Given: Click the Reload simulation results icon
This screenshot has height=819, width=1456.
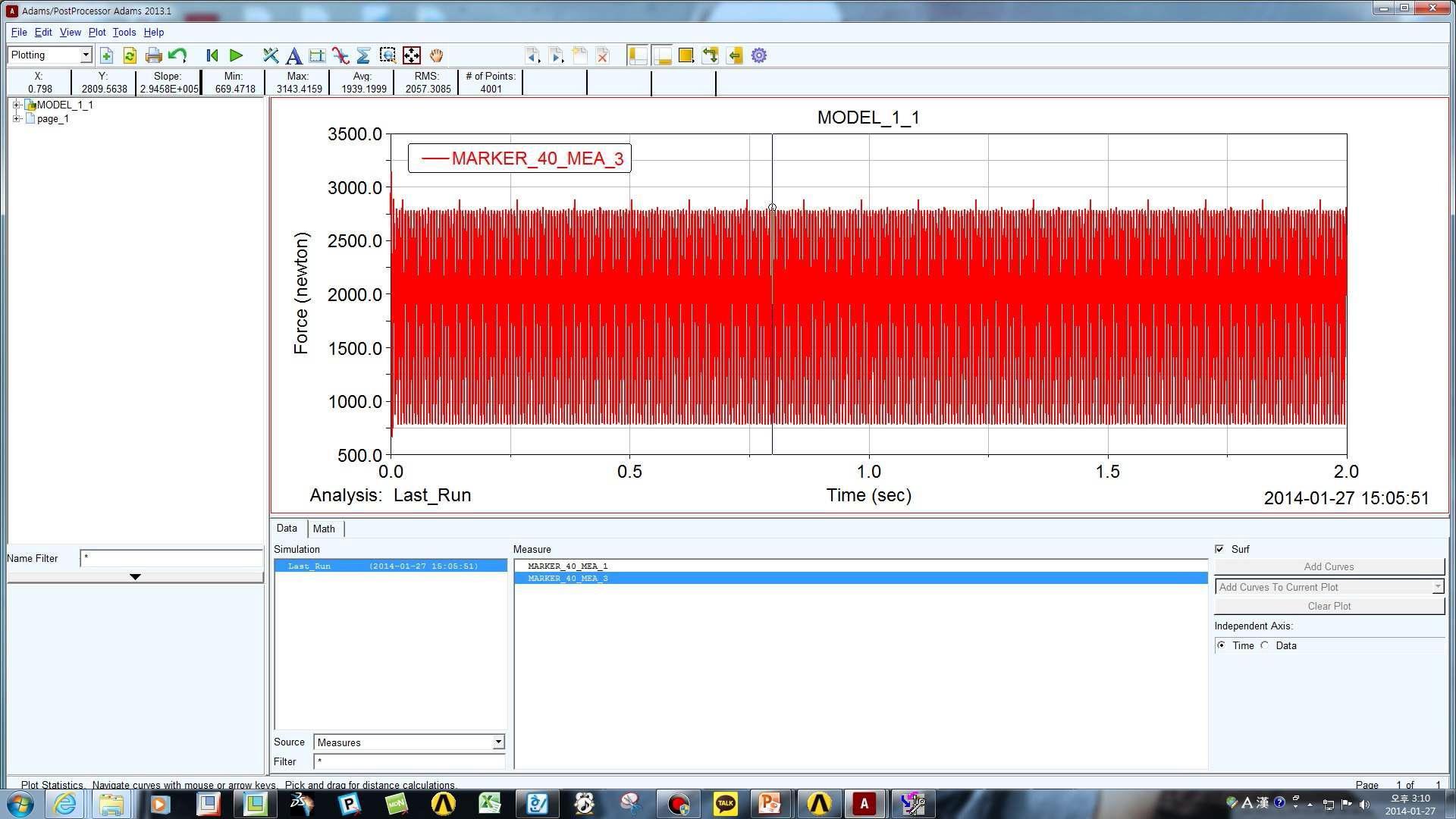Looking at the screenshot, I should [x=130, y=55].
